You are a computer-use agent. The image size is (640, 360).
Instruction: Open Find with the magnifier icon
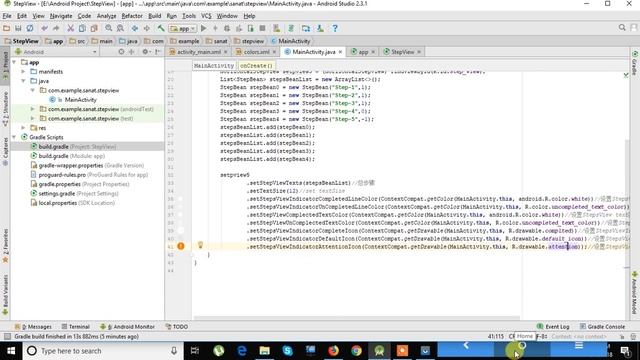tap(109, 29)
